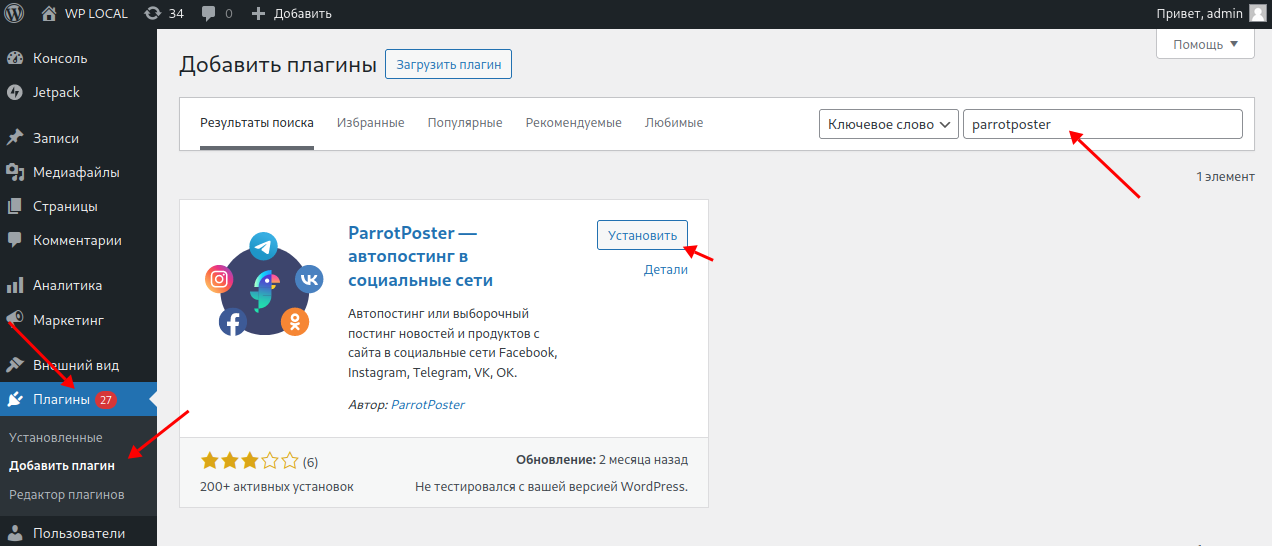This screenshot has height=546, width=1272.
Task: Open the Ключевое слово search type dropdown
Action: [x=889, y=124]
